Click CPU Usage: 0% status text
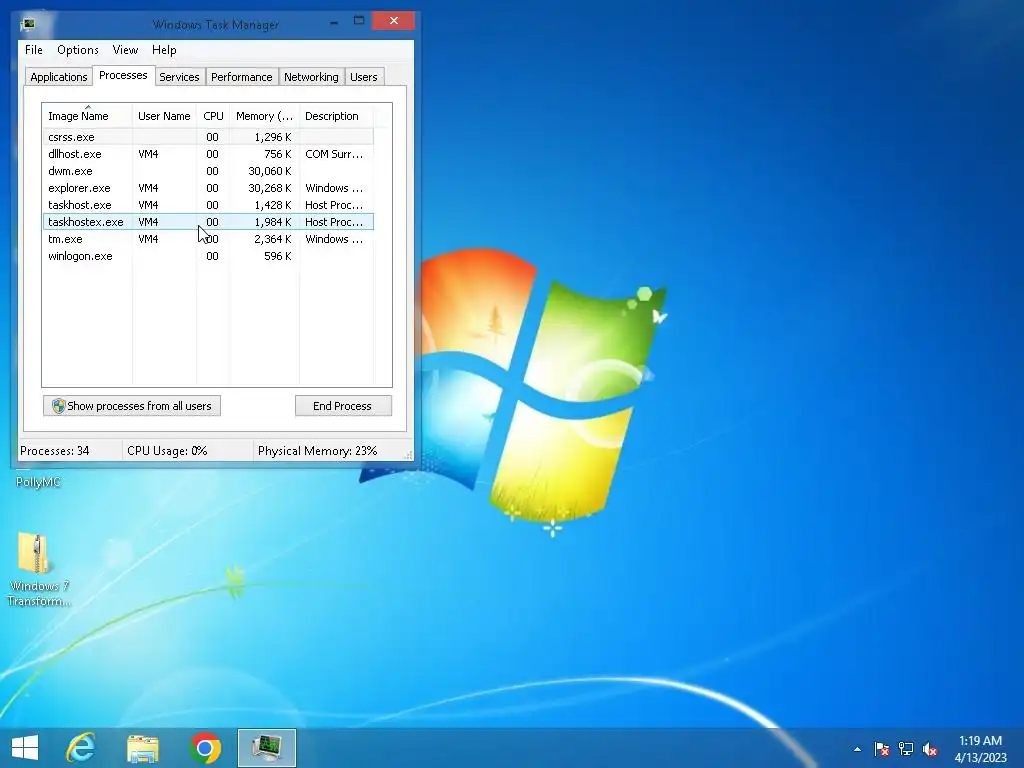Image resolution: width=1024 pixels, height=768 pixels. pos(167,451)
